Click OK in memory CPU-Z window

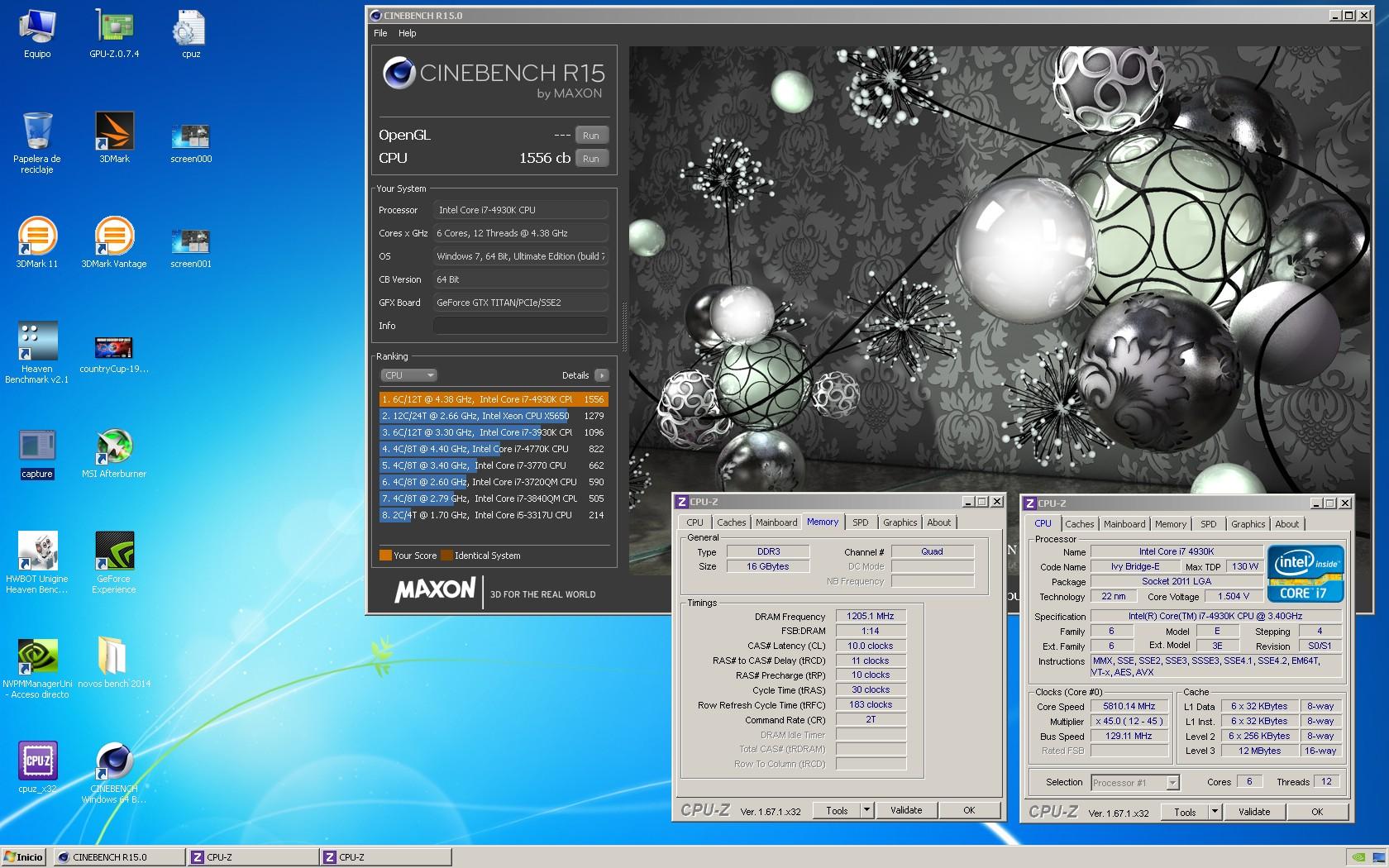(969, 811)
